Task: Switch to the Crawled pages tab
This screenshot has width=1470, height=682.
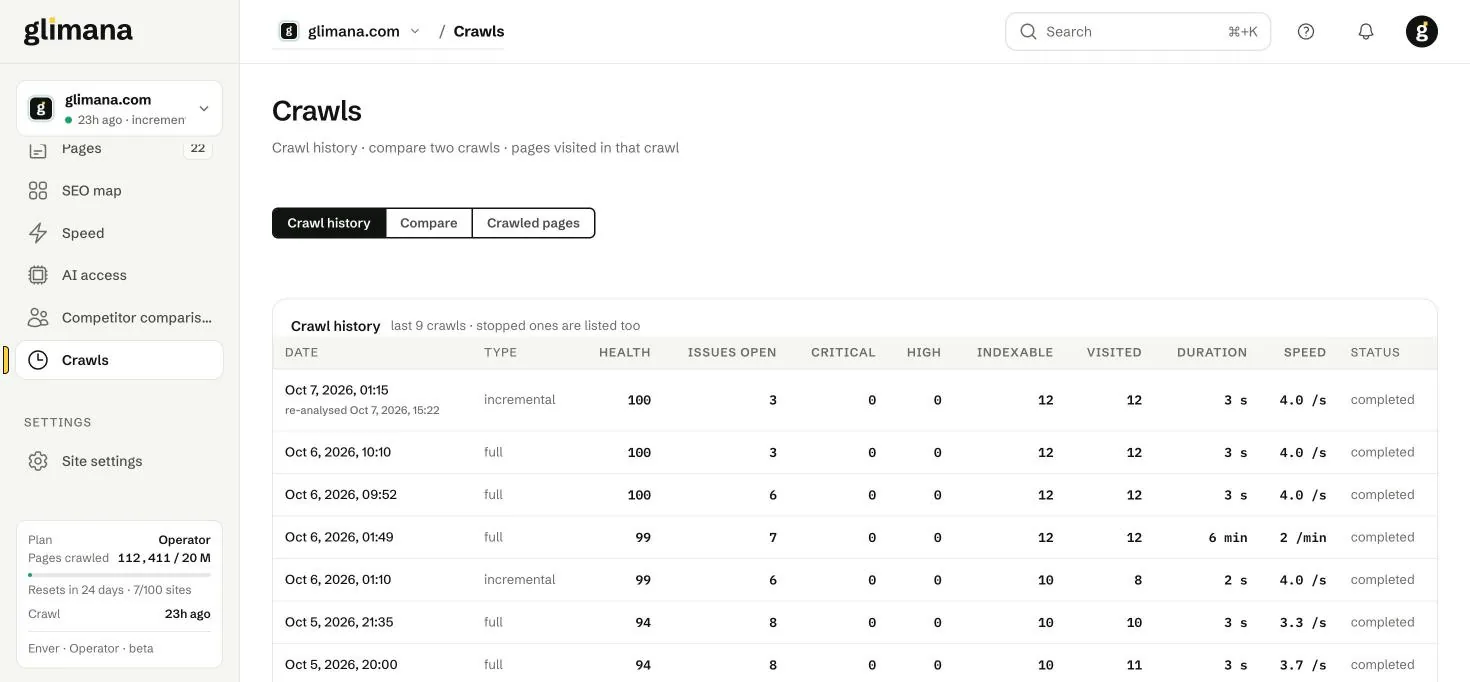Action: (x=533, y=223)
